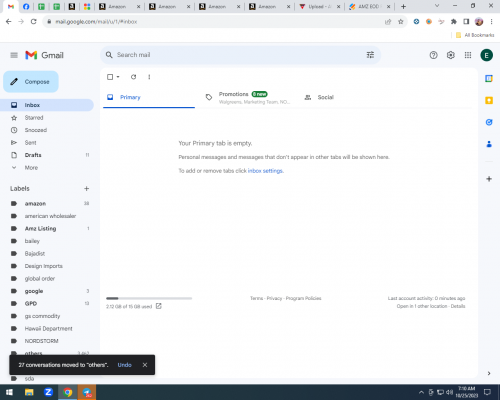Open the Amz Listing label
Viewport: 500px width, 400px height.
[x=47, y=228]
